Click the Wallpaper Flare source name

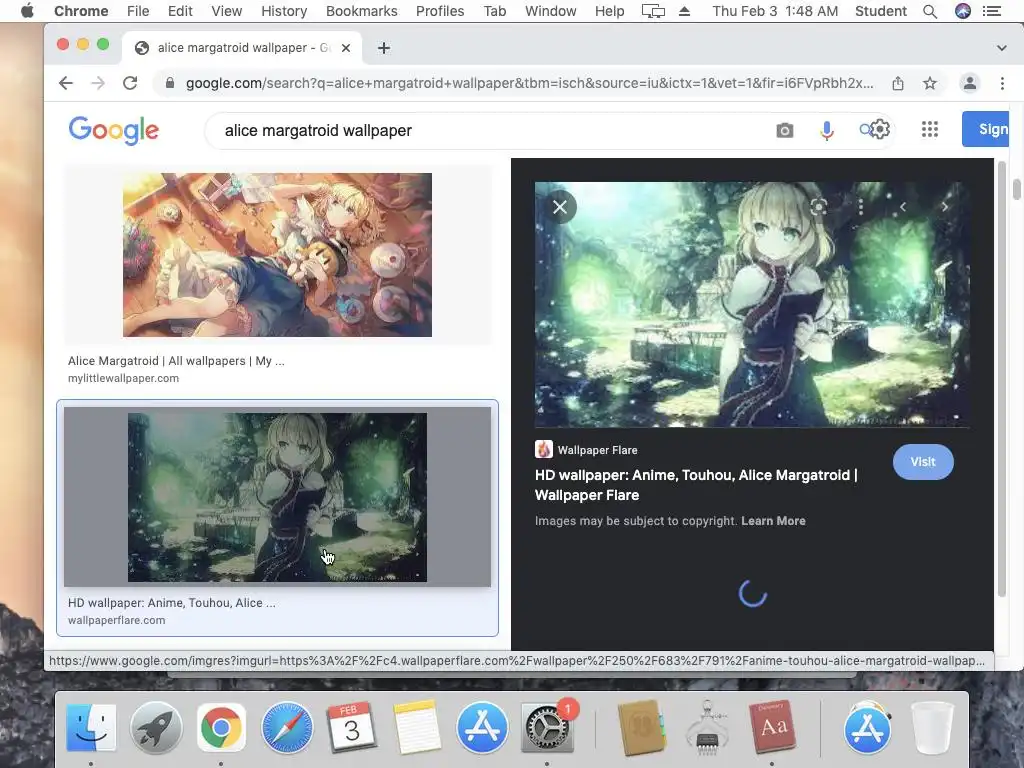click(597, 450)
